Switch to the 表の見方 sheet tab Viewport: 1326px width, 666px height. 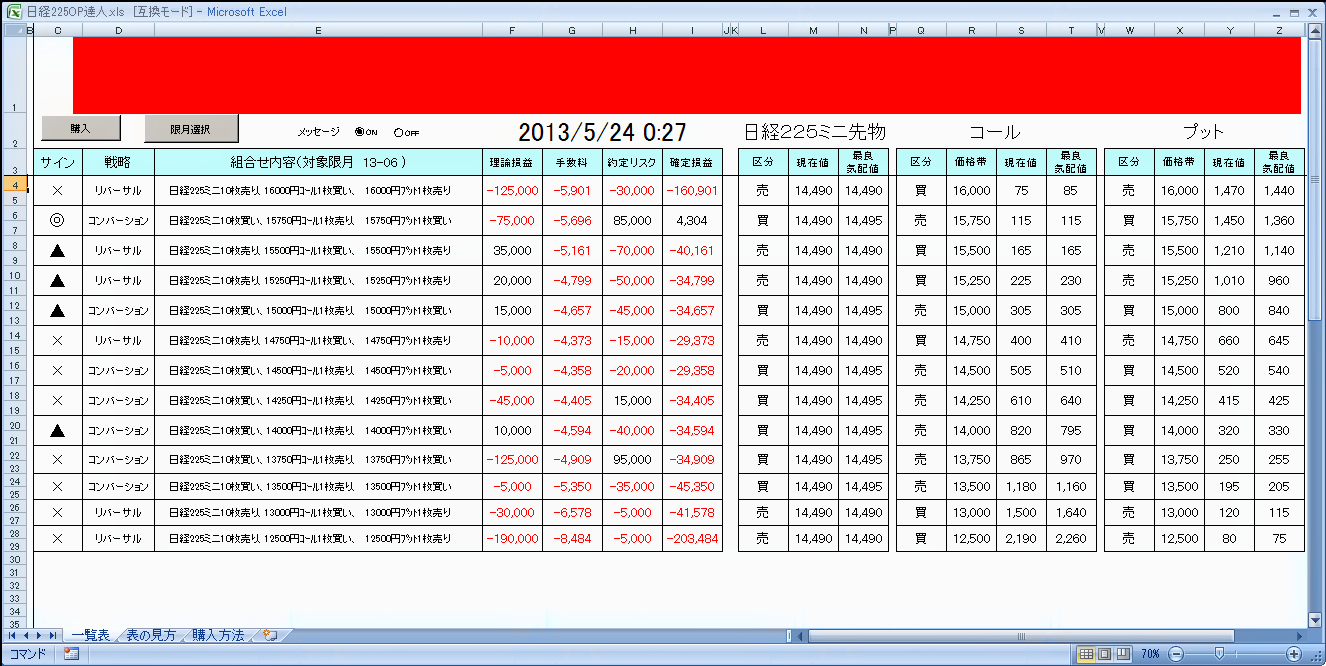tap(151, 635)
